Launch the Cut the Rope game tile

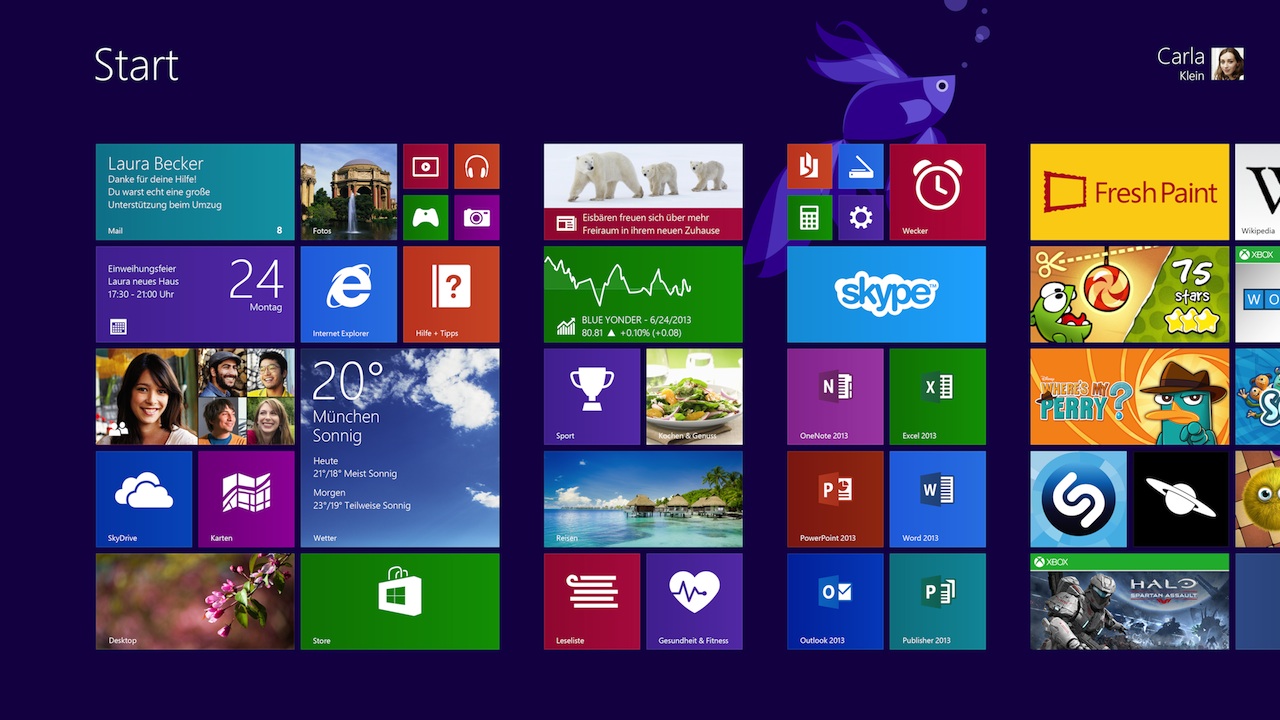coord(1130,295)
